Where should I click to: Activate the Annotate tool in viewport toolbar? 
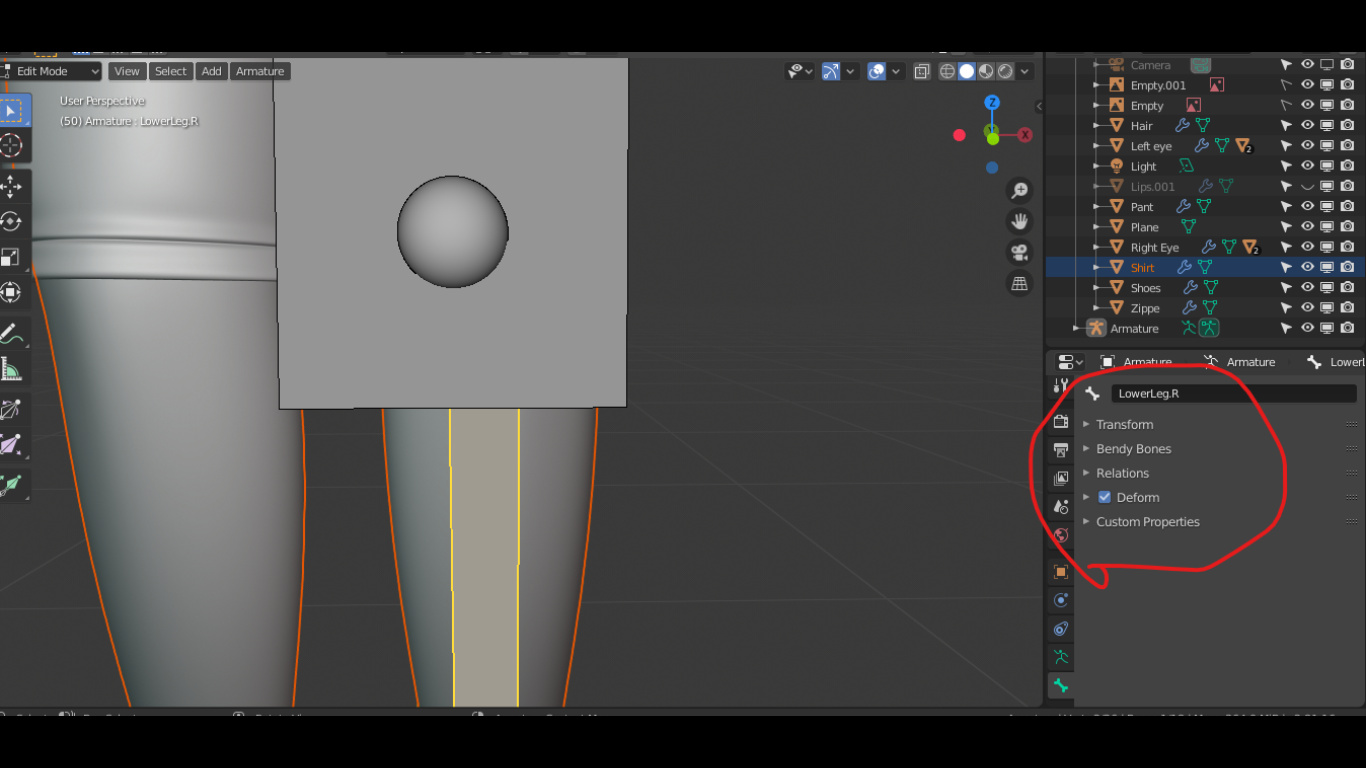pos(14,333)
